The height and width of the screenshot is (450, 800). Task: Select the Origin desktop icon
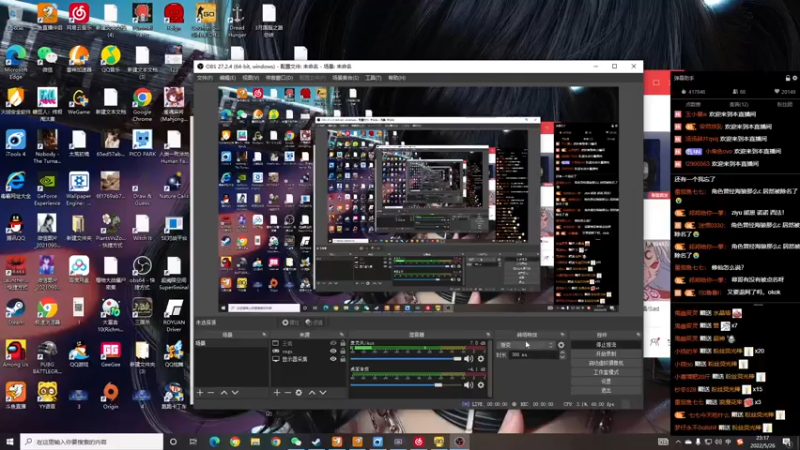[x=110, y=396]
